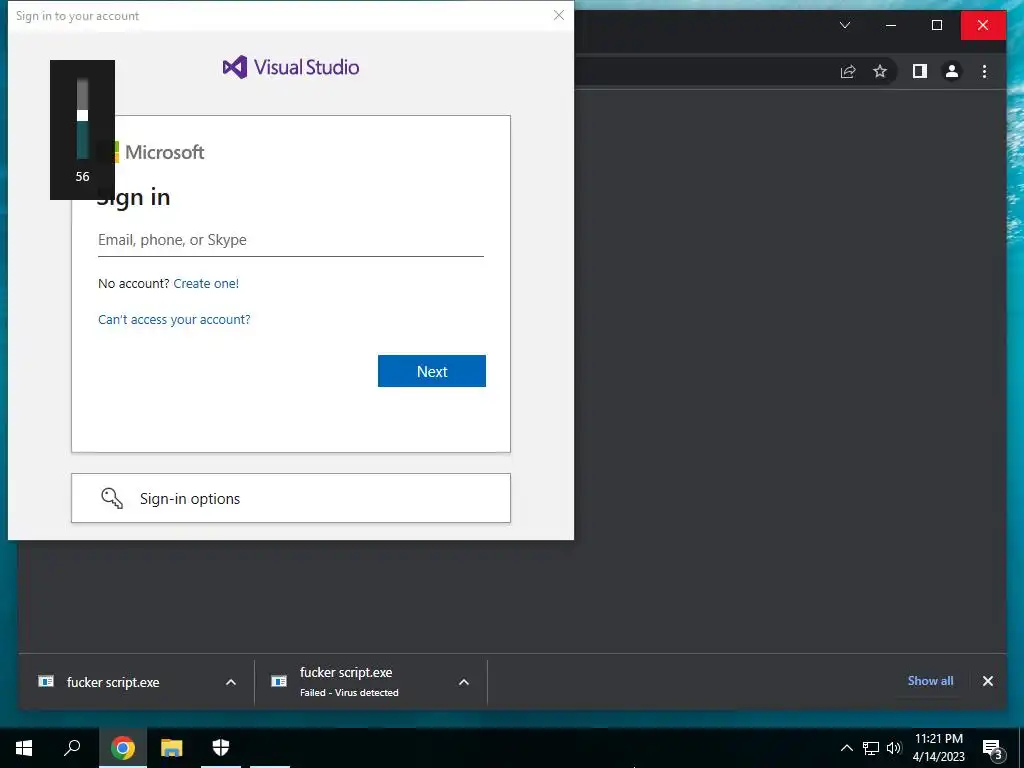This screenshot has height=768, width=1024.
Task: Open File Explorer from the taskbar
Action: tap(172, 748)
